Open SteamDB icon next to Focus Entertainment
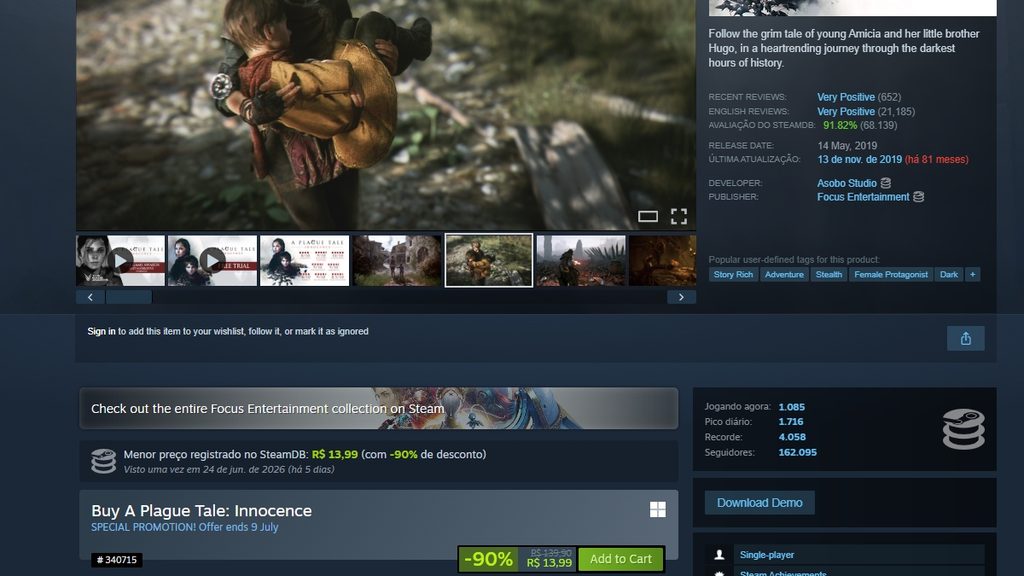The height and width of the screenshot is (576, 1024). [918, 197]
